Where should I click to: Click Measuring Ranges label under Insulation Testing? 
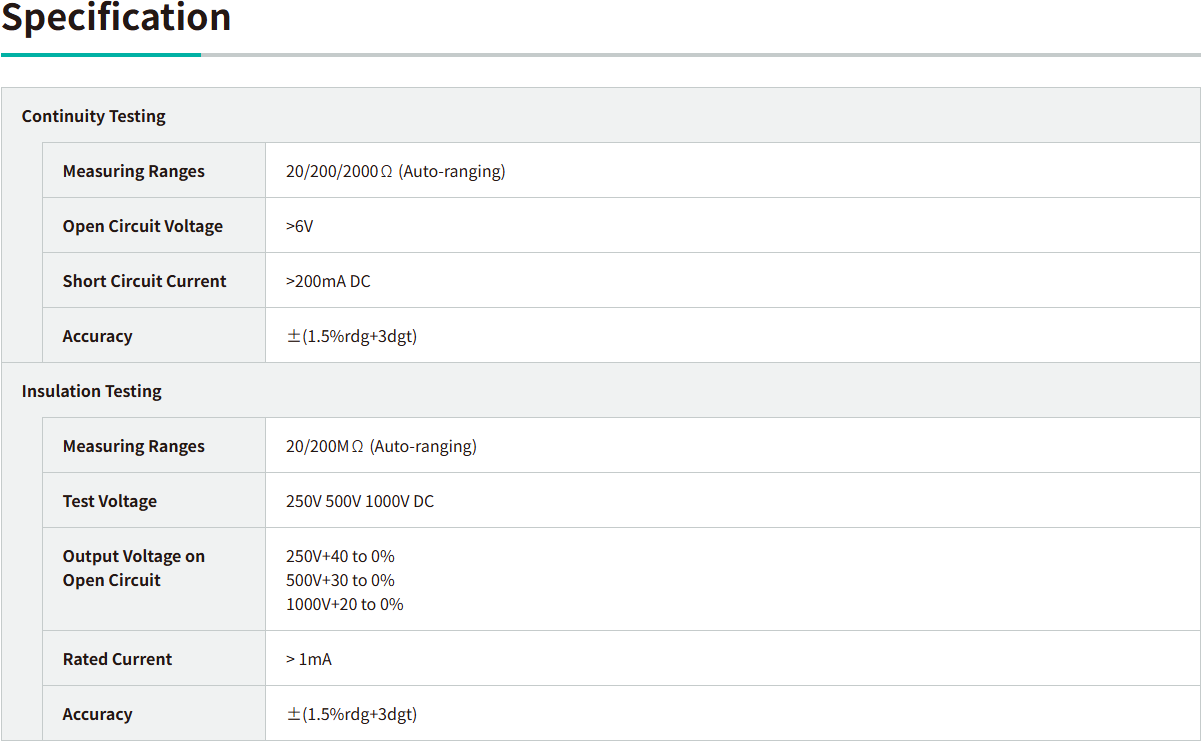[x=134, y=446]
